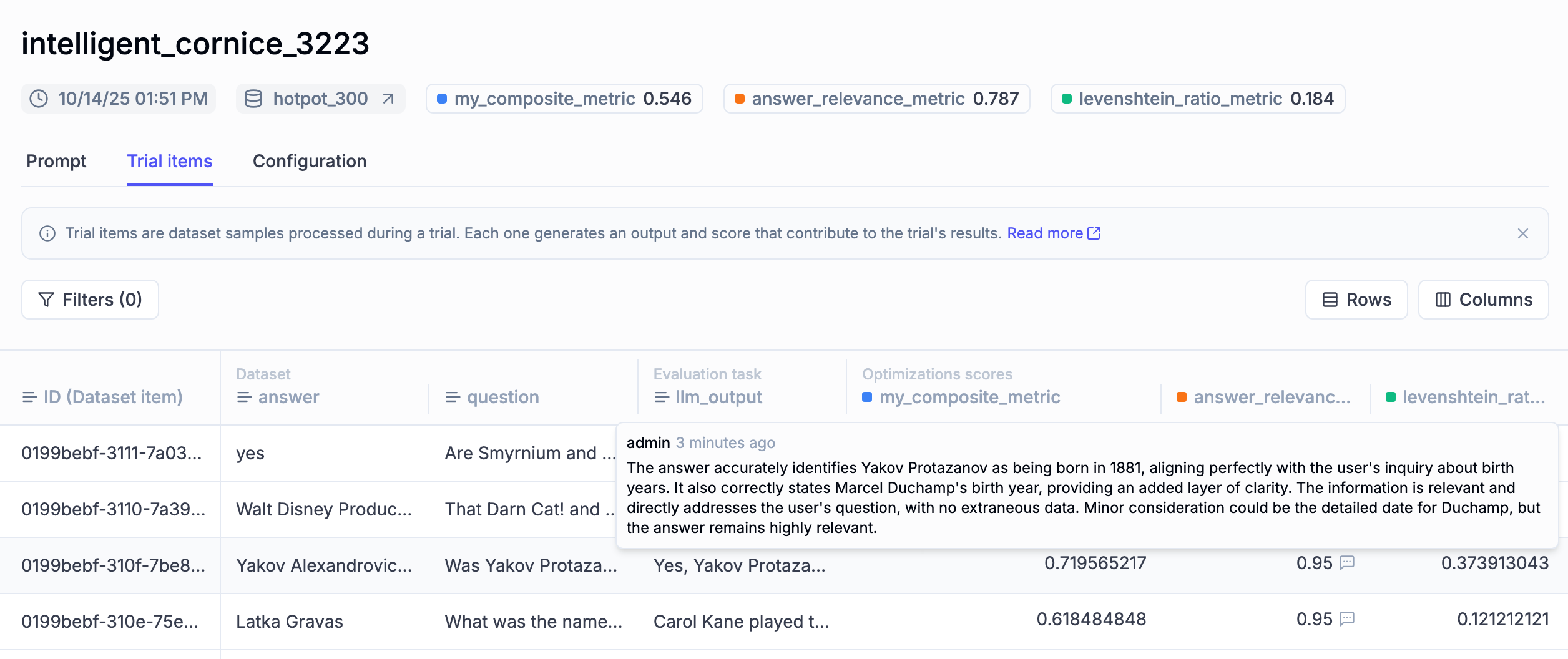
Task: Open dataset item 0199bebf-3111-7a03 row
Action: pos(111,453)
